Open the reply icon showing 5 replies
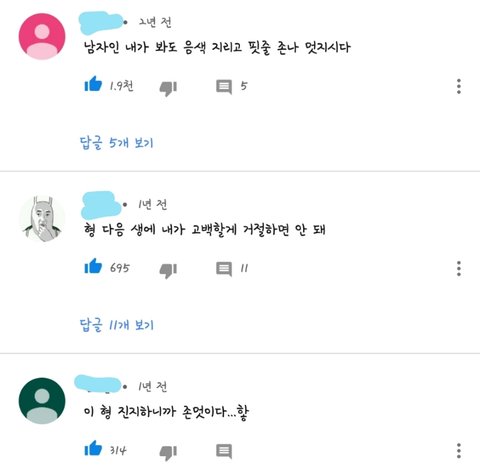Screen dimensions: 480x476 pos(224,87)
